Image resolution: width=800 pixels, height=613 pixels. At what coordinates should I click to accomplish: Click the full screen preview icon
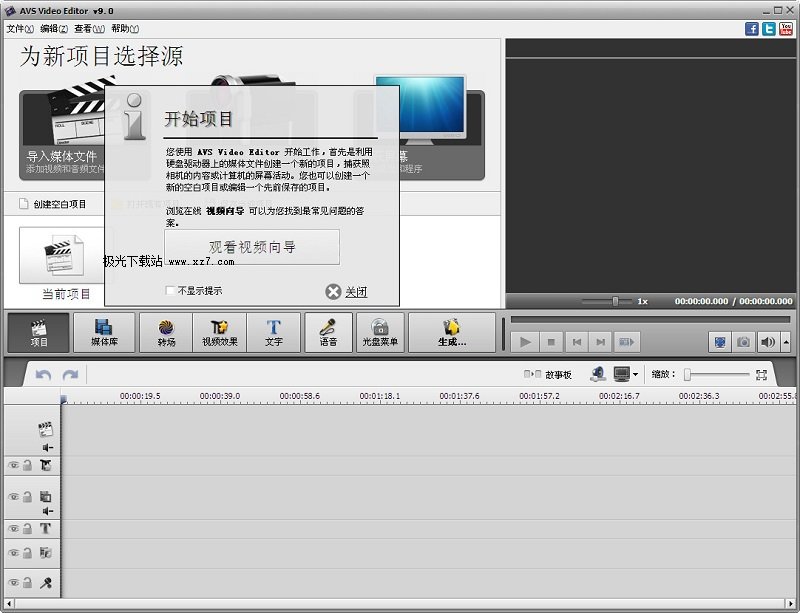pos(720,342)
